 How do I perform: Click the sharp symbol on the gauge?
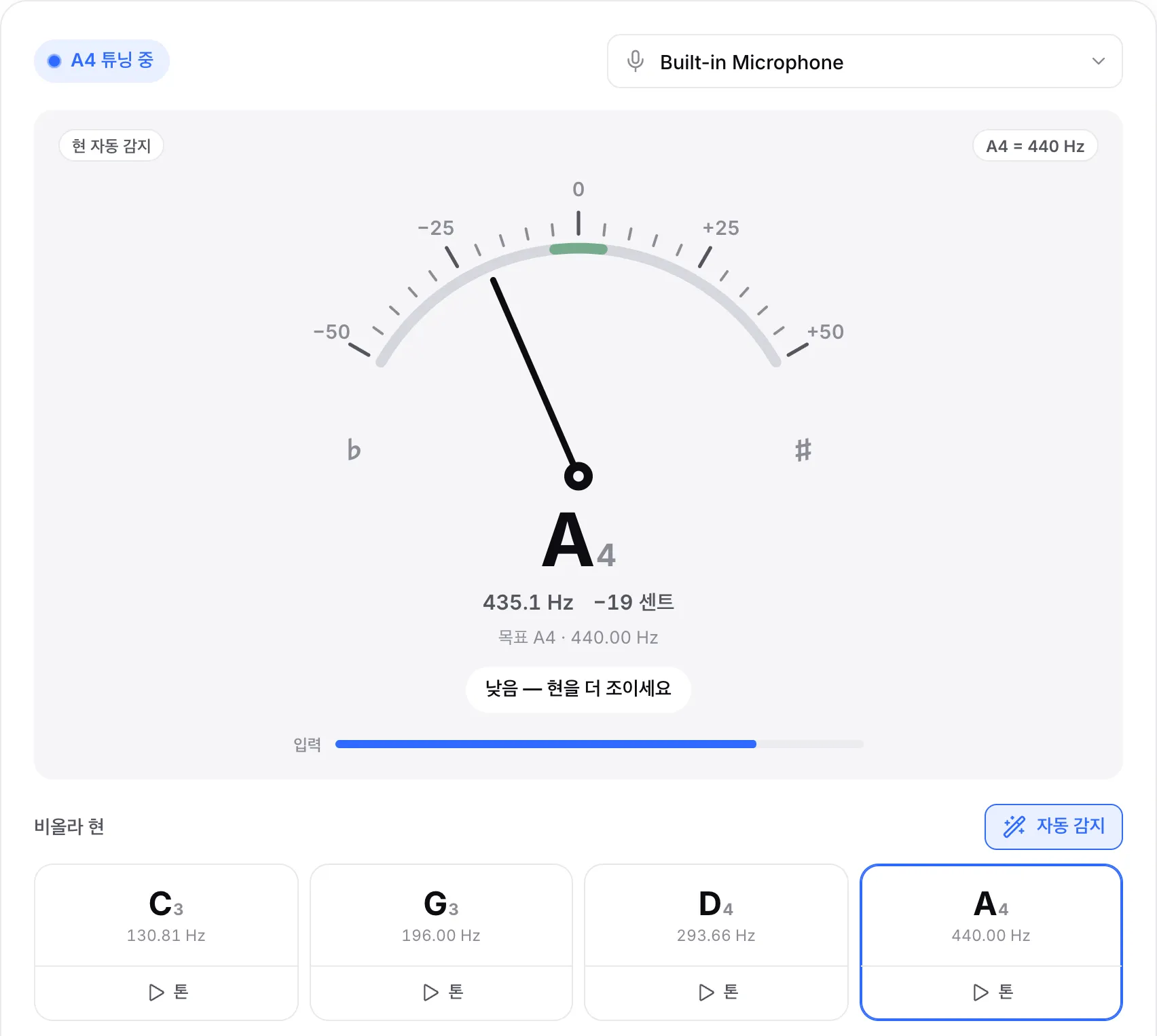[803, 449]
